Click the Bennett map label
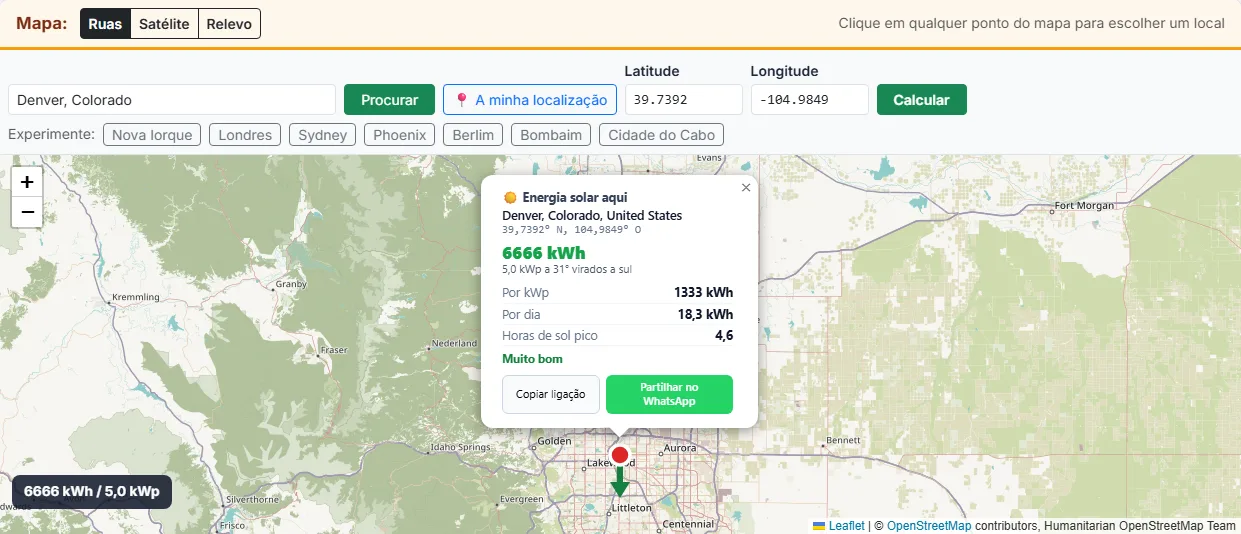The image size is (1241, 534). point(844,440)
